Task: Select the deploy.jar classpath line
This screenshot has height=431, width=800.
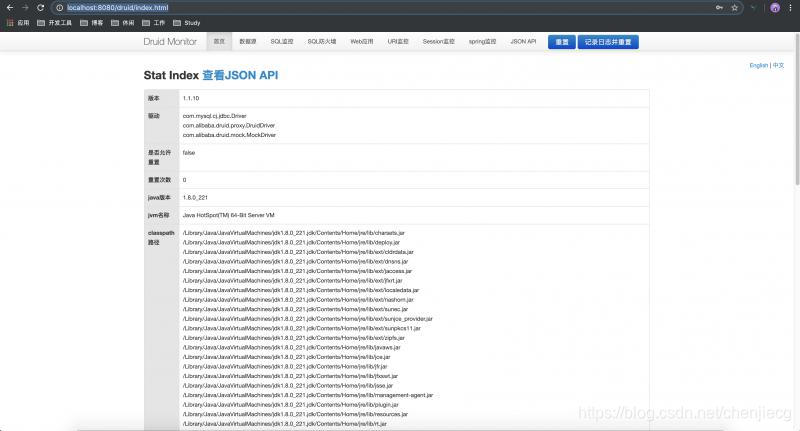Action: point(291,243)
